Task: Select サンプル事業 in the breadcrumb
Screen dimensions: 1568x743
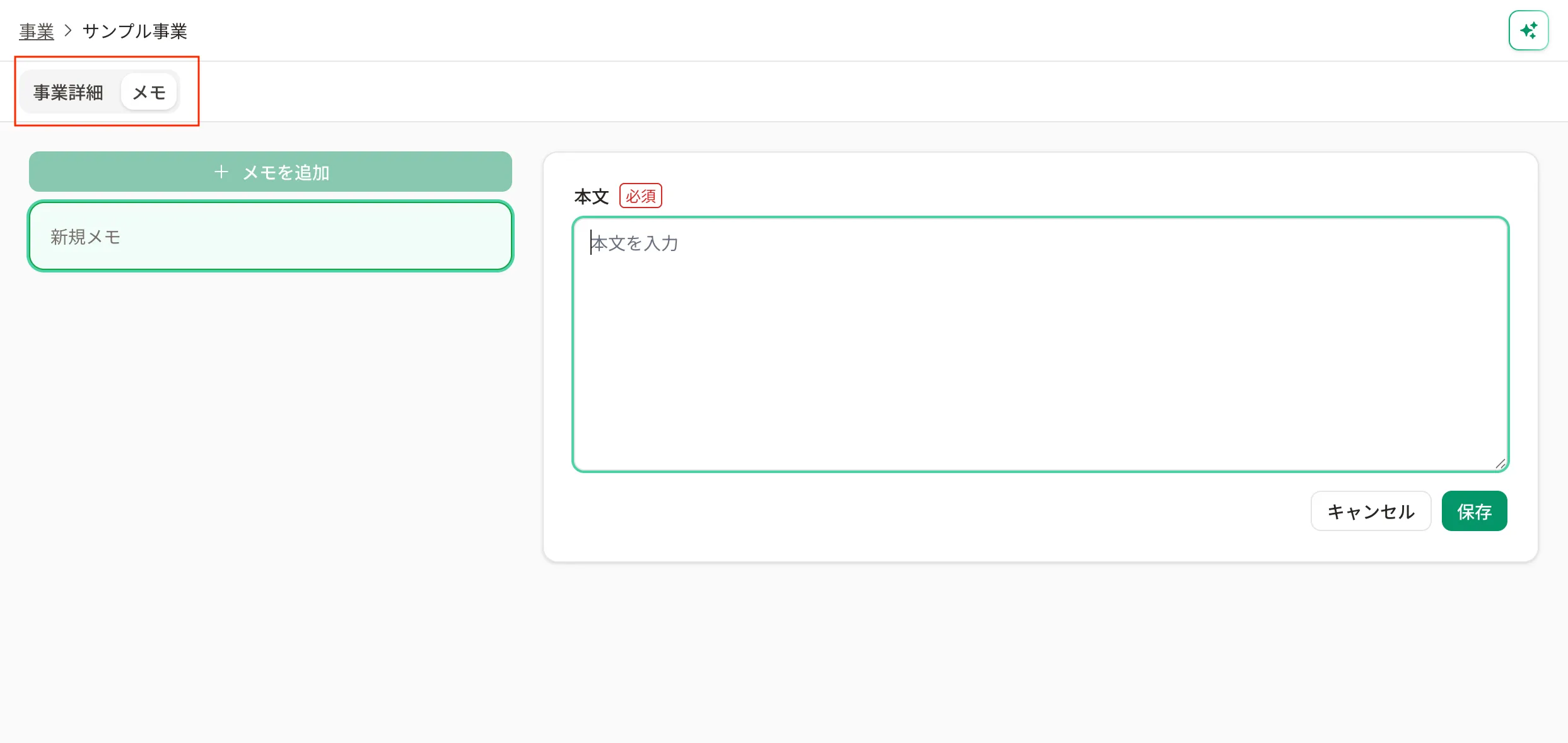Action: point(134,31)
